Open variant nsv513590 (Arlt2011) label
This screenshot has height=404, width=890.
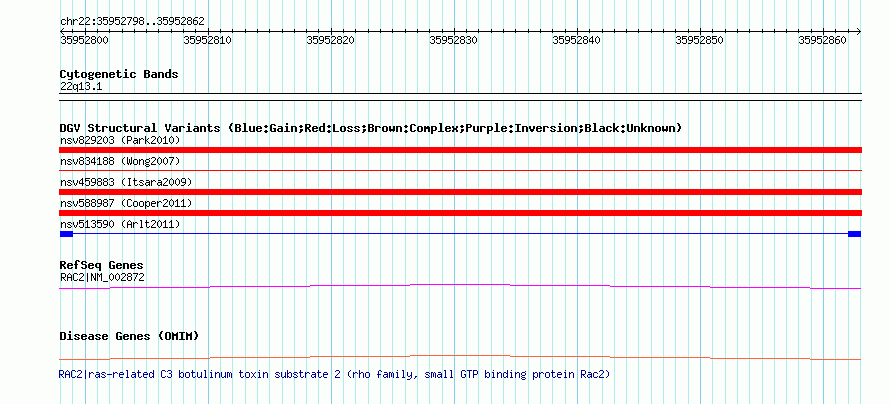click(x=120, y=225)
